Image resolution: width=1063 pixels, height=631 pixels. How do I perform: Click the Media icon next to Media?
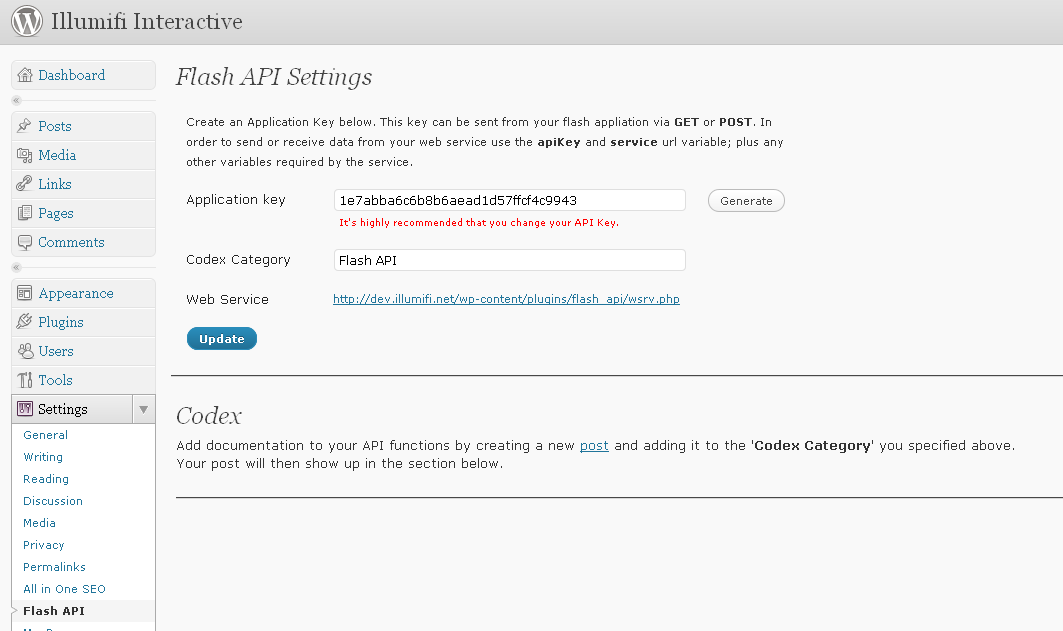tap(24, 155)
